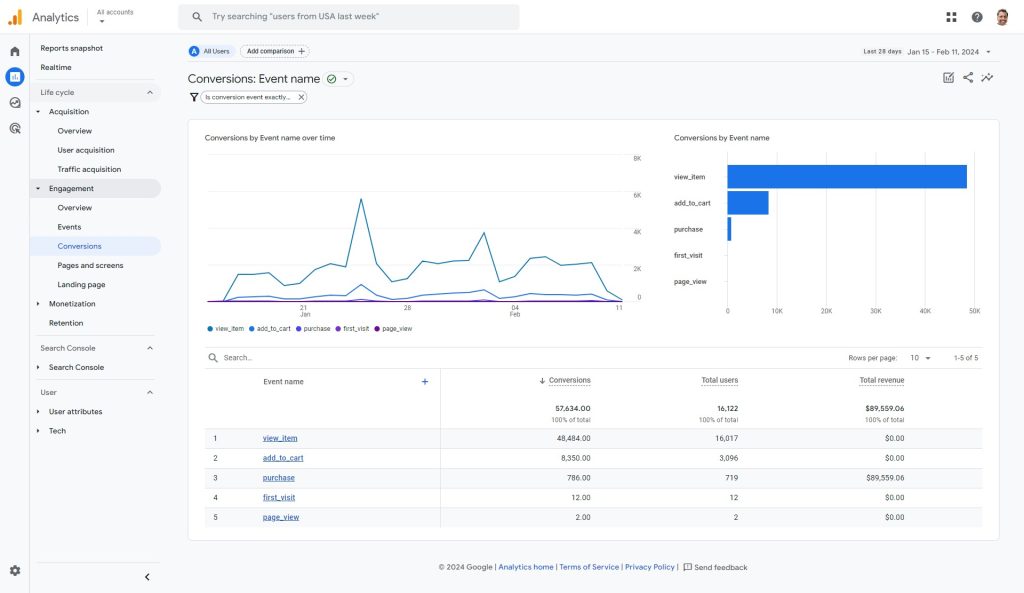Open Engagement Overview report
Image resolution: width=1024 pixels, height=593 pixels.
pos(74,208)
